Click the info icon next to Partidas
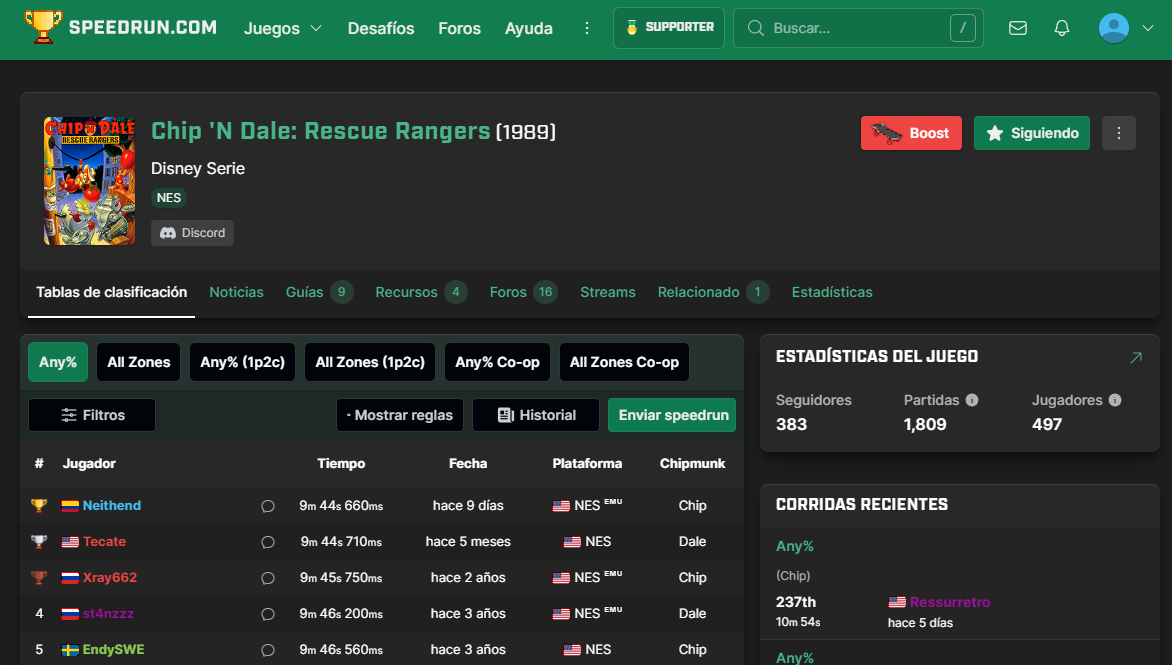This screenshot has height=665, width=1172. click(971, 400)
